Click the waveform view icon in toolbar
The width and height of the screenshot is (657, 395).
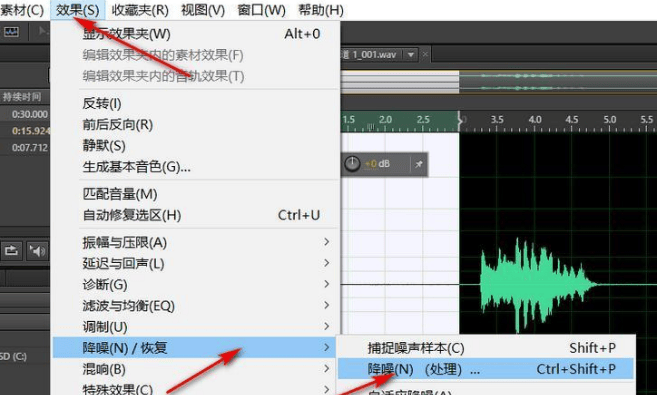point(11,32)
